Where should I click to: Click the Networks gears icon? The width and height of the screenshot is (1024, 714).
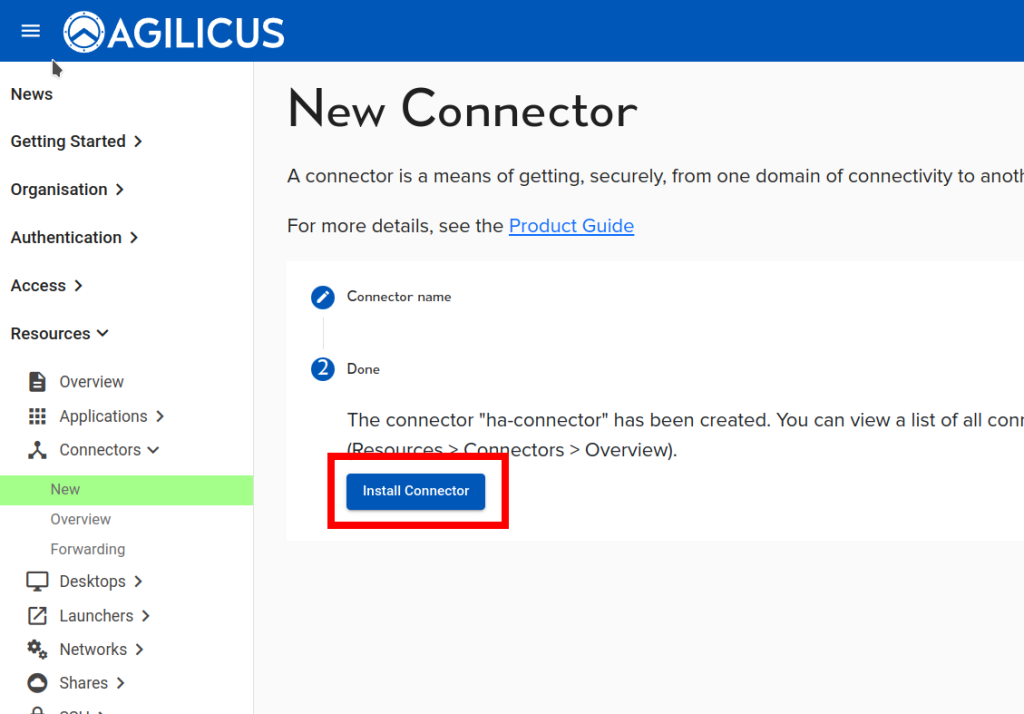pyautogui.click(x=37, y=649)
